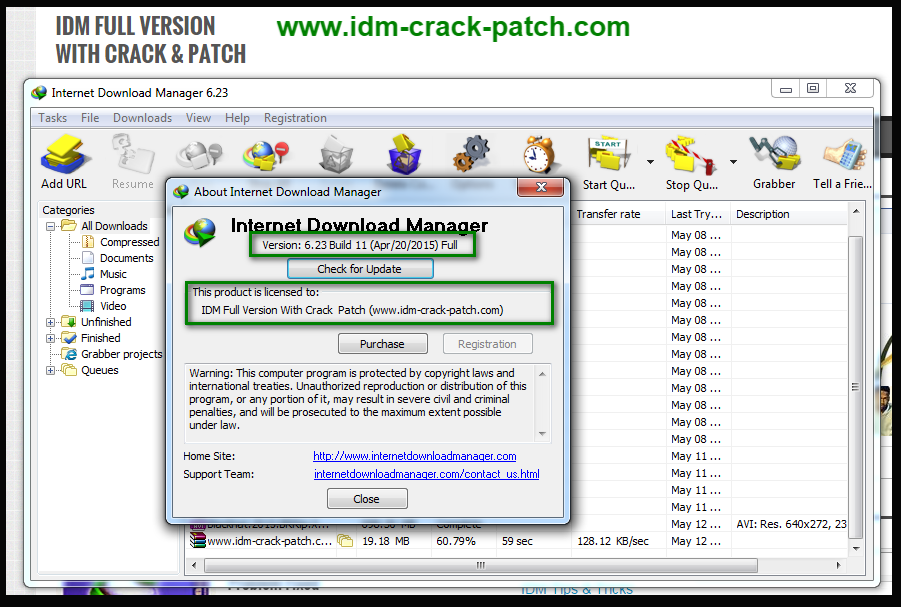Sort by the Last Try column header
Screen dimensions: 901x607
[698, 214]
